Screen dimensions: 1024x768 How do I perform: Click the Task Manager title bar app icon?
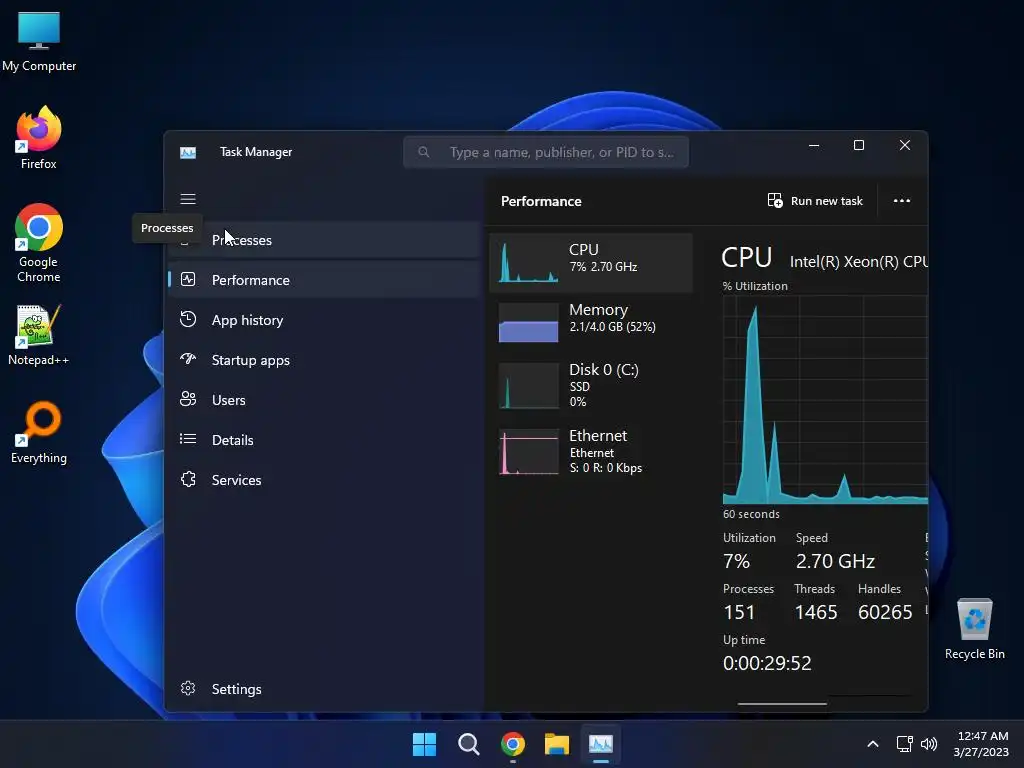pyautogui.click(x=188, y=152)
